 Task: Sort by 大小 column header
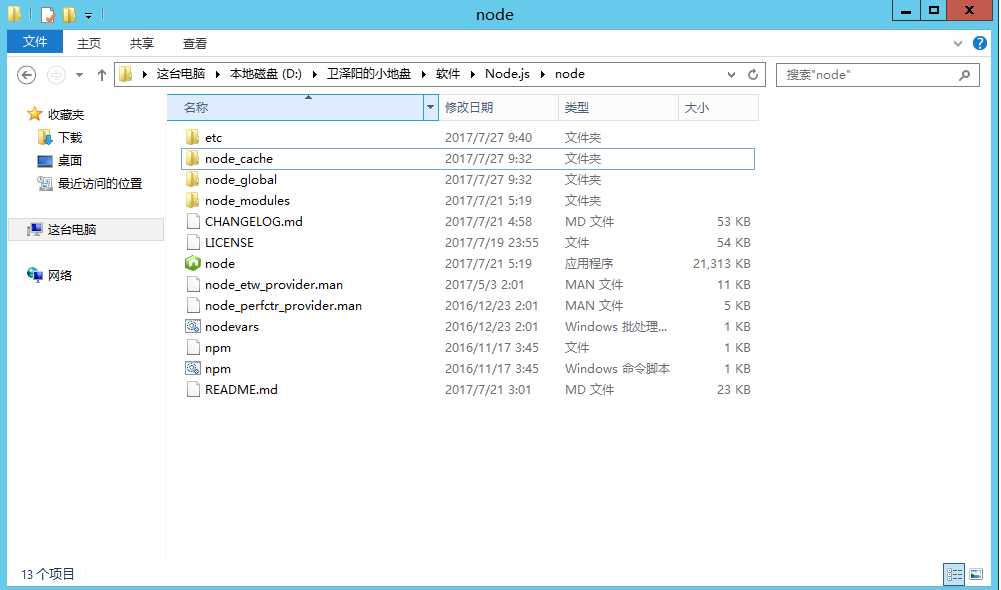pos(718,107)
